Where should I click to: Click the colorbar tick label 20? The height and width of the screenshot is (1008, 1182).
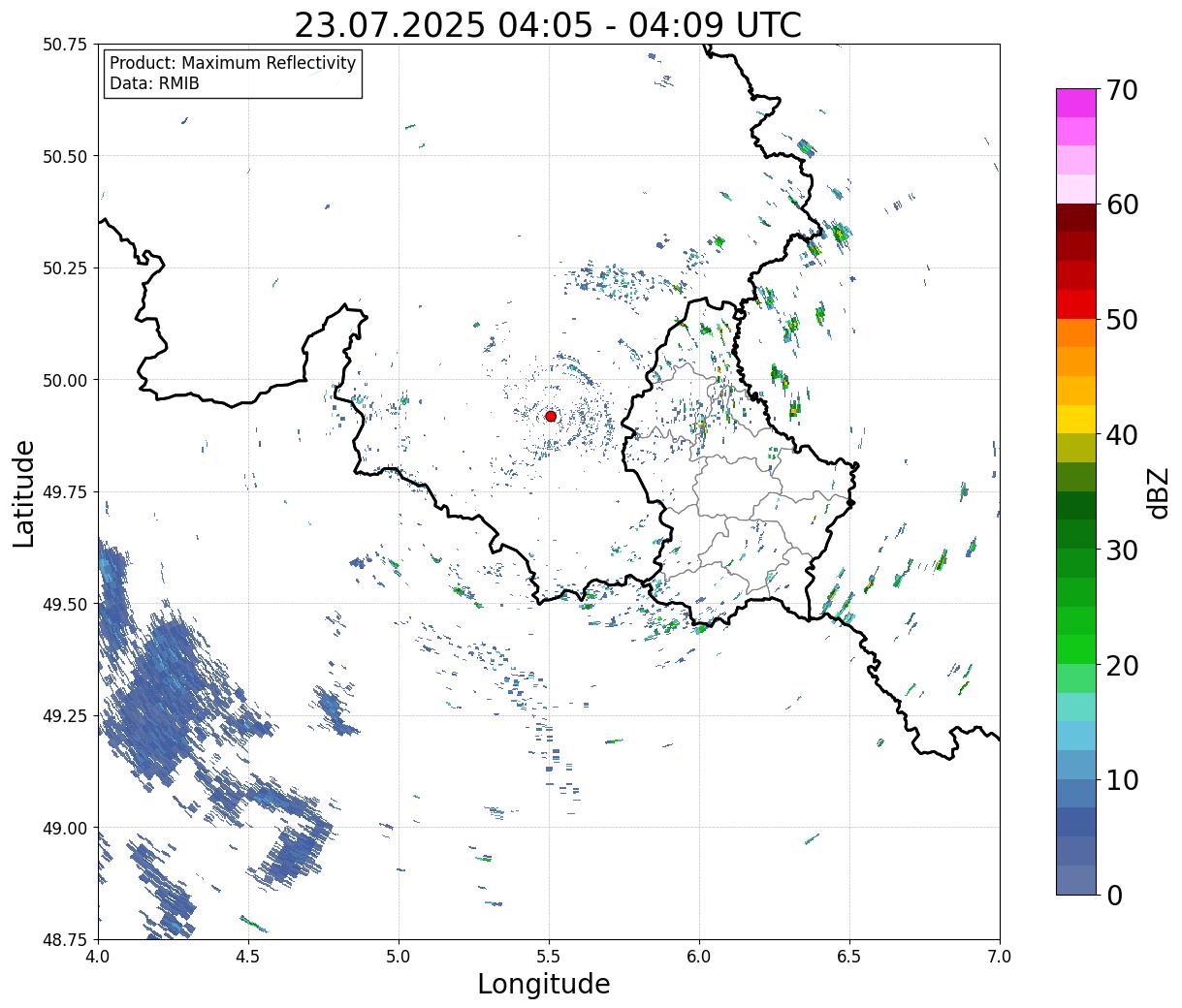1122,666
